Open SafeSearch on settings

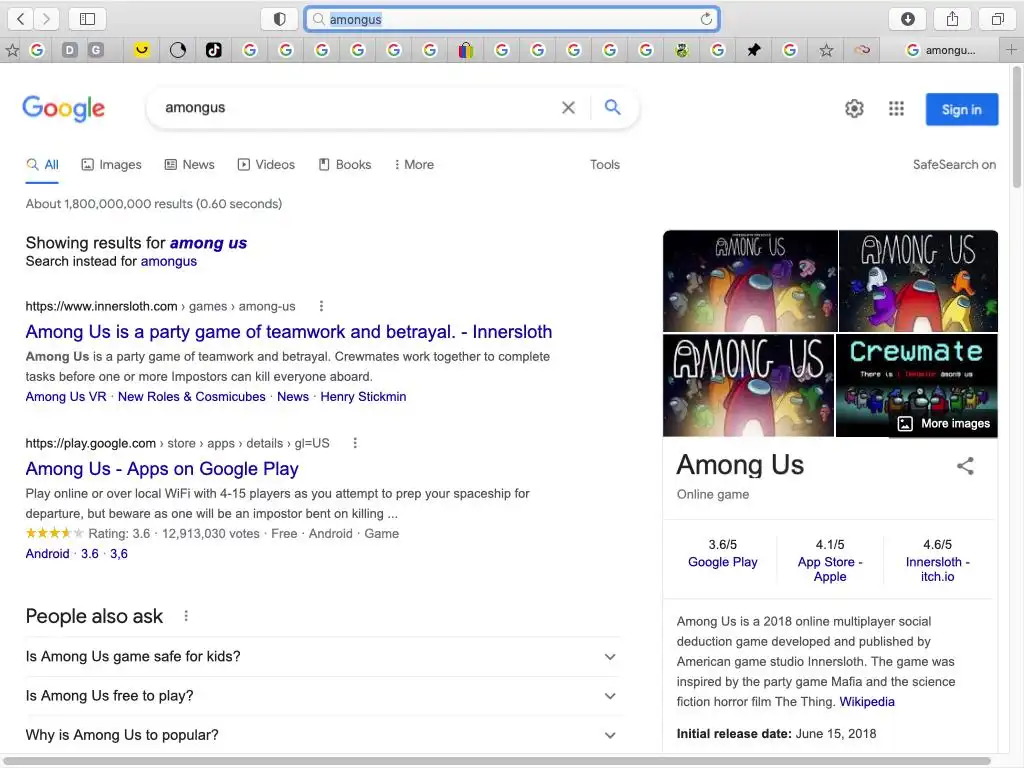click(954, 165)
